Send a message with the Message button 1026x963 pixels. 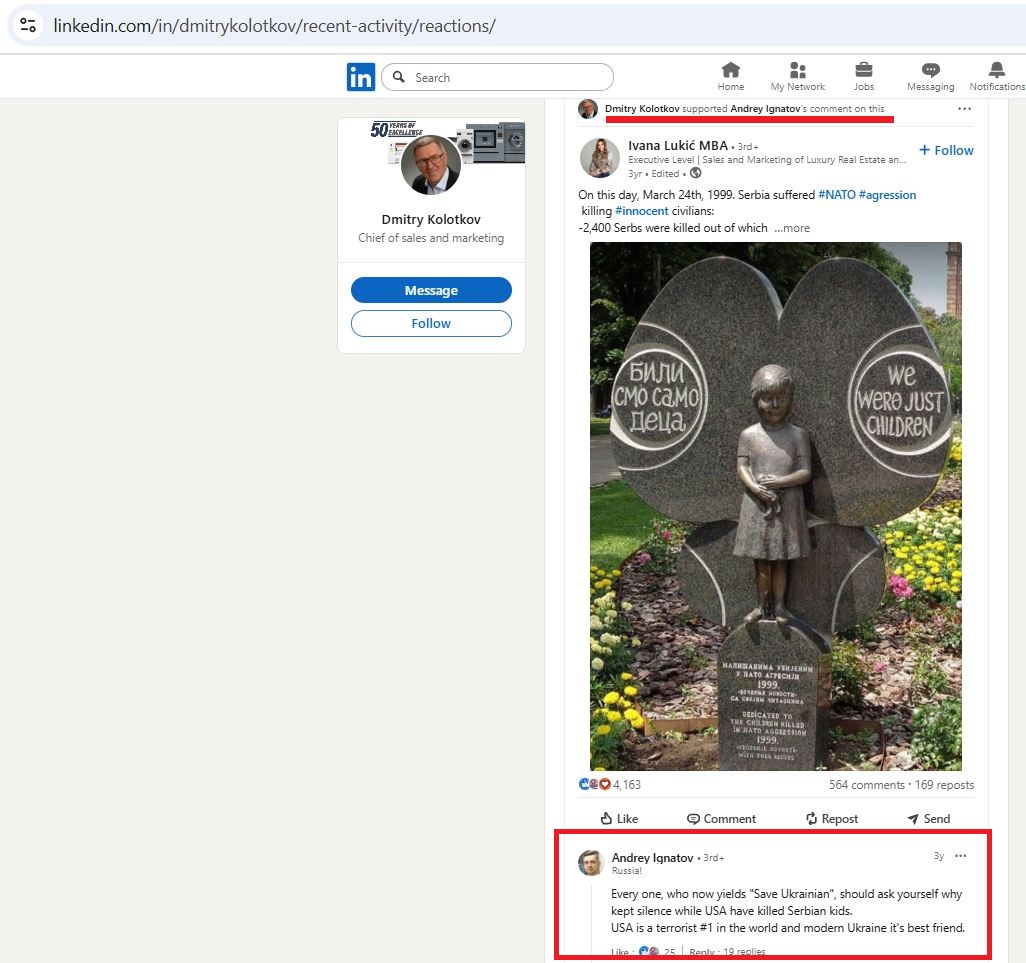pyautogui.click(x=431, y=290)
